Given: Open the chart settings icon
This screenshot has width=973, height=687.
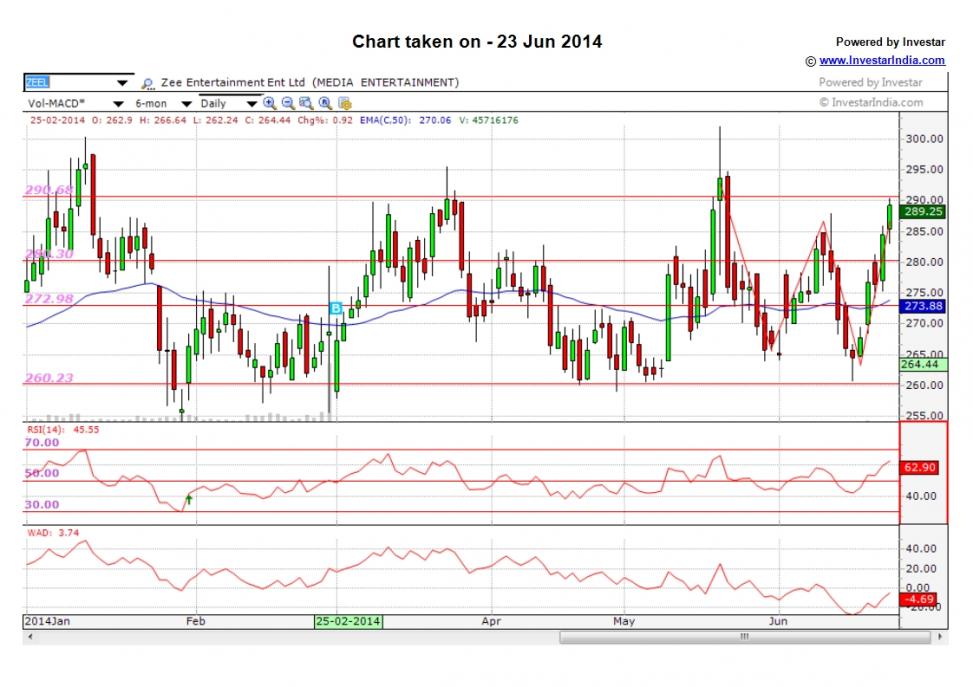Looking at the screenshot, I should pos(344,103).
